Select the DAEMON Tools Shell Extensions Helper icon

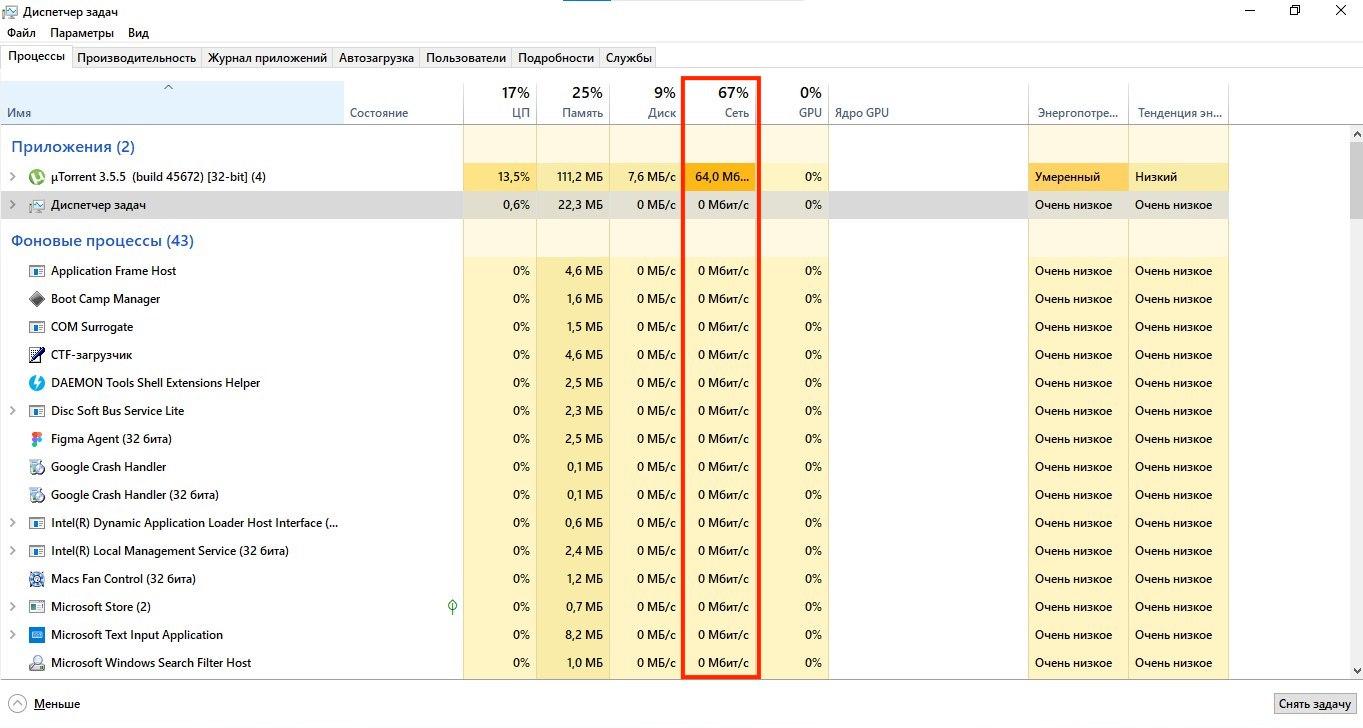37,383
